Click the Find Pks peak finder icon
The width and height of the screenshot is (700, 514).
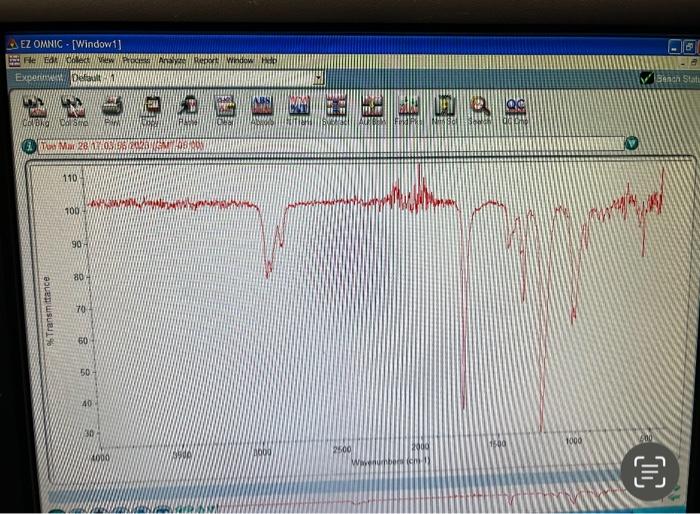tap(408, 111)
